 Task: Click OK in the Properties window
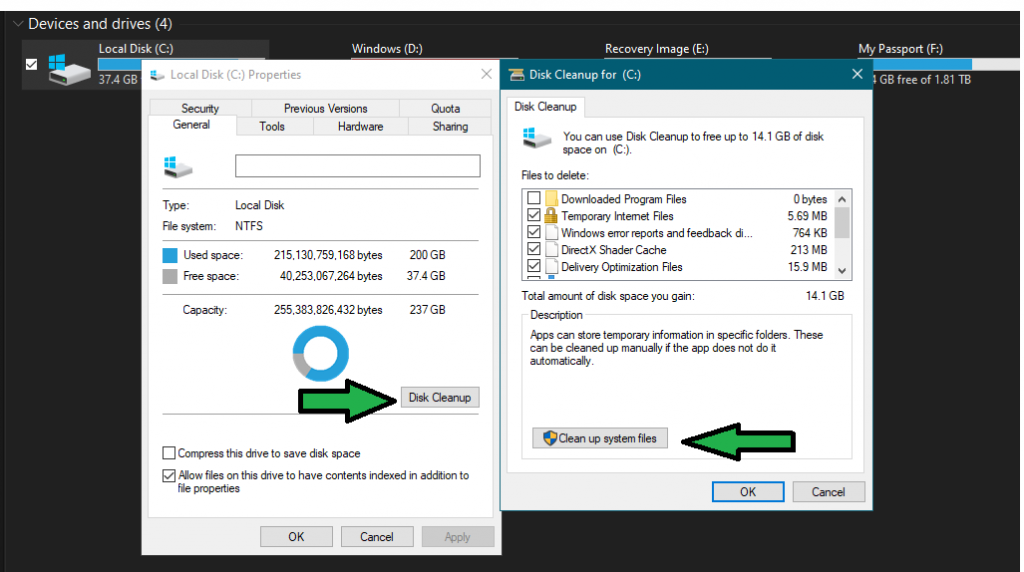(x=296, y=537)
